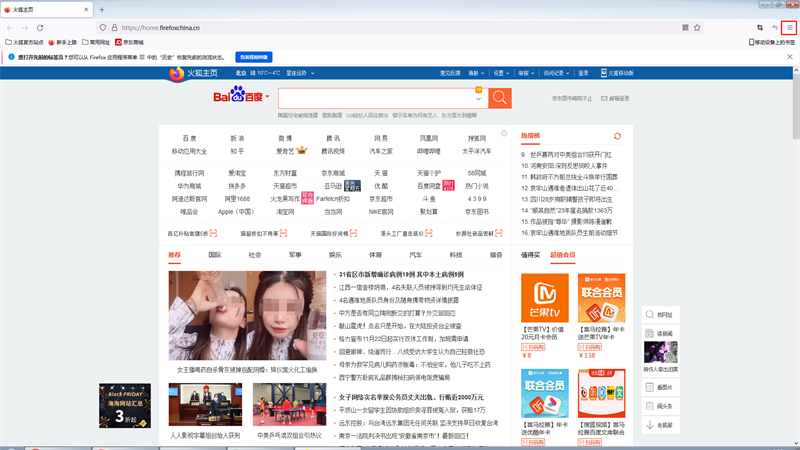Open 火狐官方站点 bookmarks folder
The height and width of the screenshot is (450, 800).
click(24, 42)
